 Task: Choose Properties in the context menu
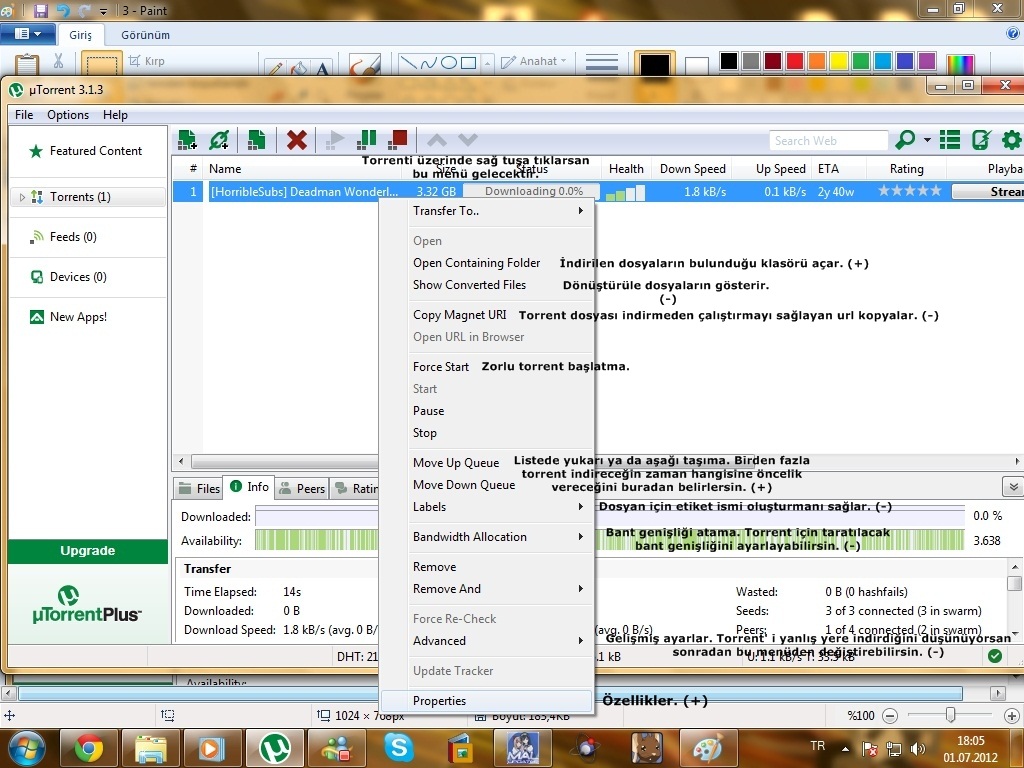tap(486, 701)
